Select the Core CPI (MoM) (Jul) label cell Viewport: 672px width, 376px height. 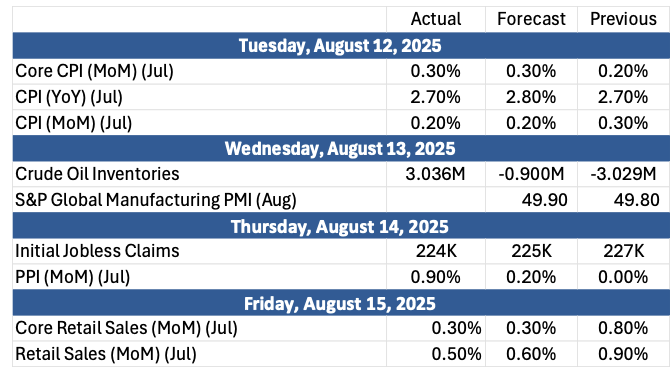tap(199, 71)
